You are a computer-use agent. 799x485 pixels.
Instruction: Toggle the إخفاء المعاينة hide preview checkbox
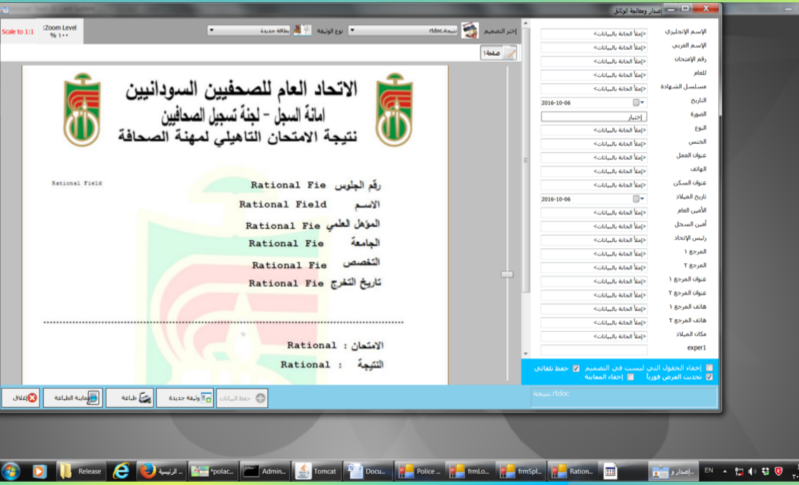pyautogui.click(x=630, y=377)
